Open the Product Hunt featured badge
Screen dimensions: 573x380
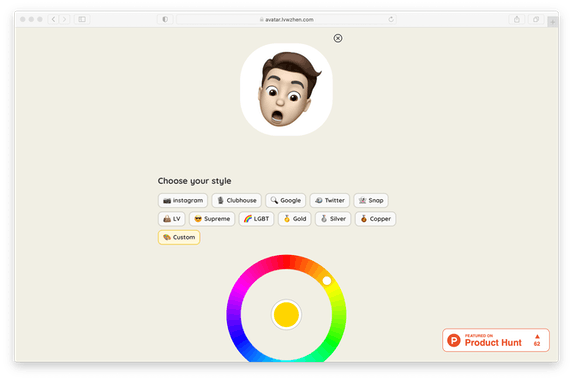pos(496,340)
